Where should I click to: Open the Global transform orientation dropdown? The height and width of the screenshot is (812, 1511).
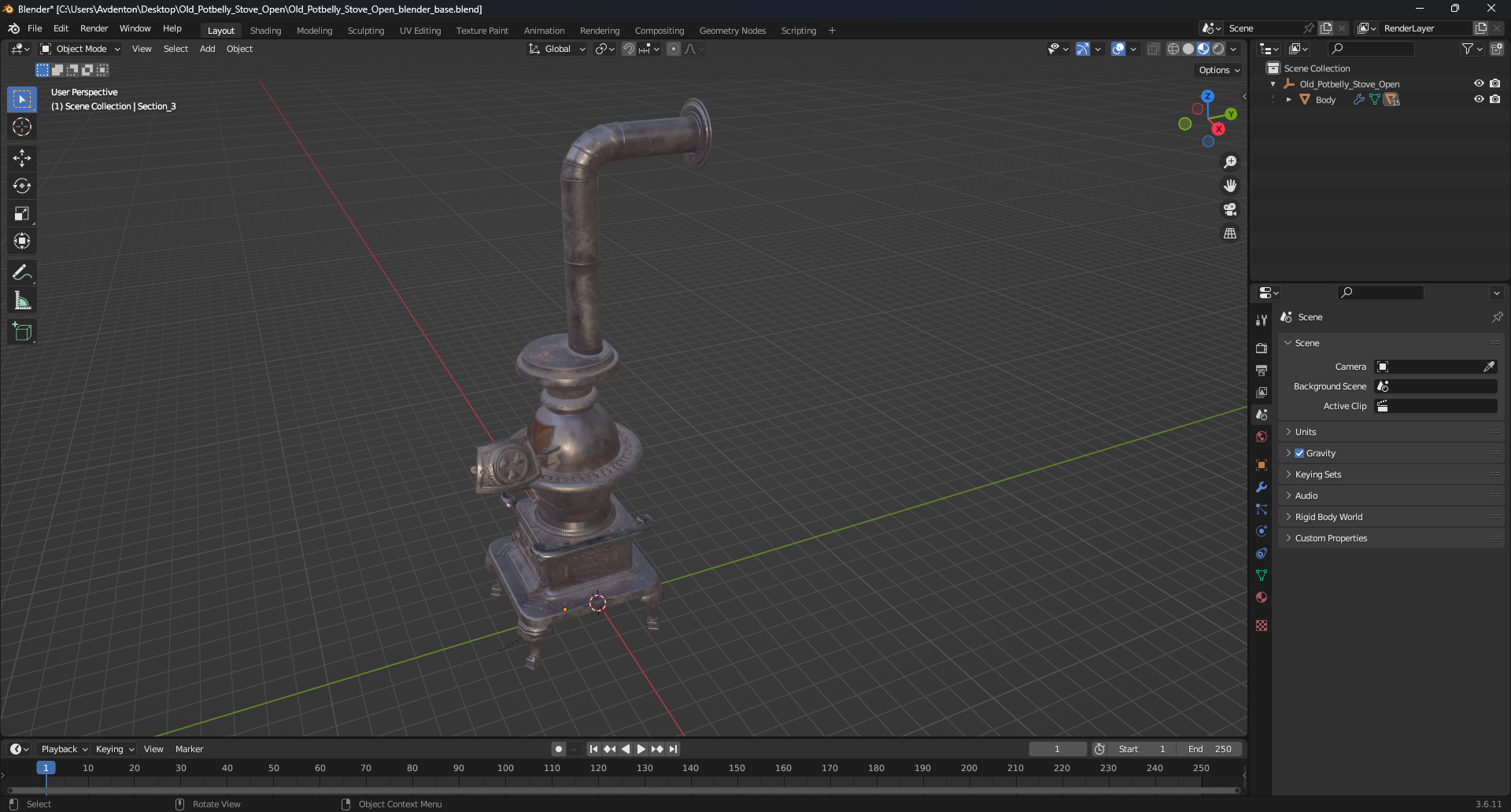[x=557, y=49]
